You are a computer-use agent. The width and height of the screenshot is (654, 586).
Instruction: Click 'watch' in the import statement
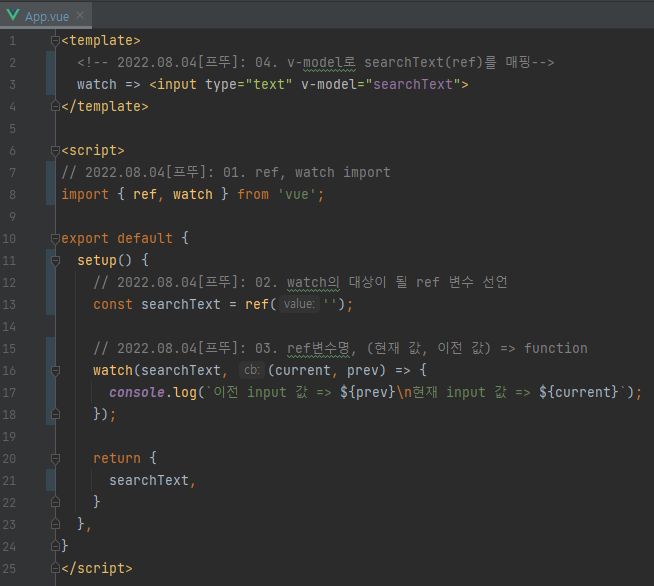pos(193,194)
